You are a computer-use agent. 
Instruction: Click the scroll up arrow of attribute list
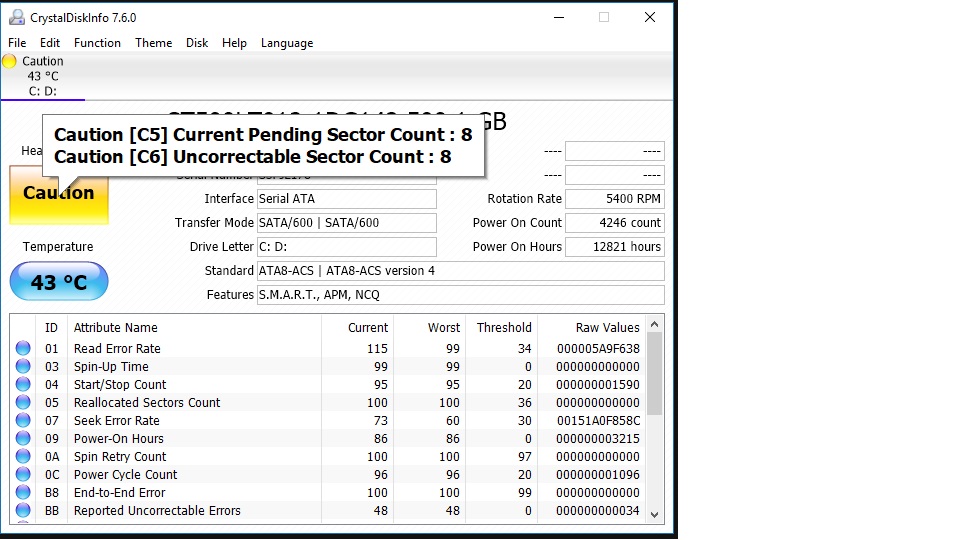(654, 324)
